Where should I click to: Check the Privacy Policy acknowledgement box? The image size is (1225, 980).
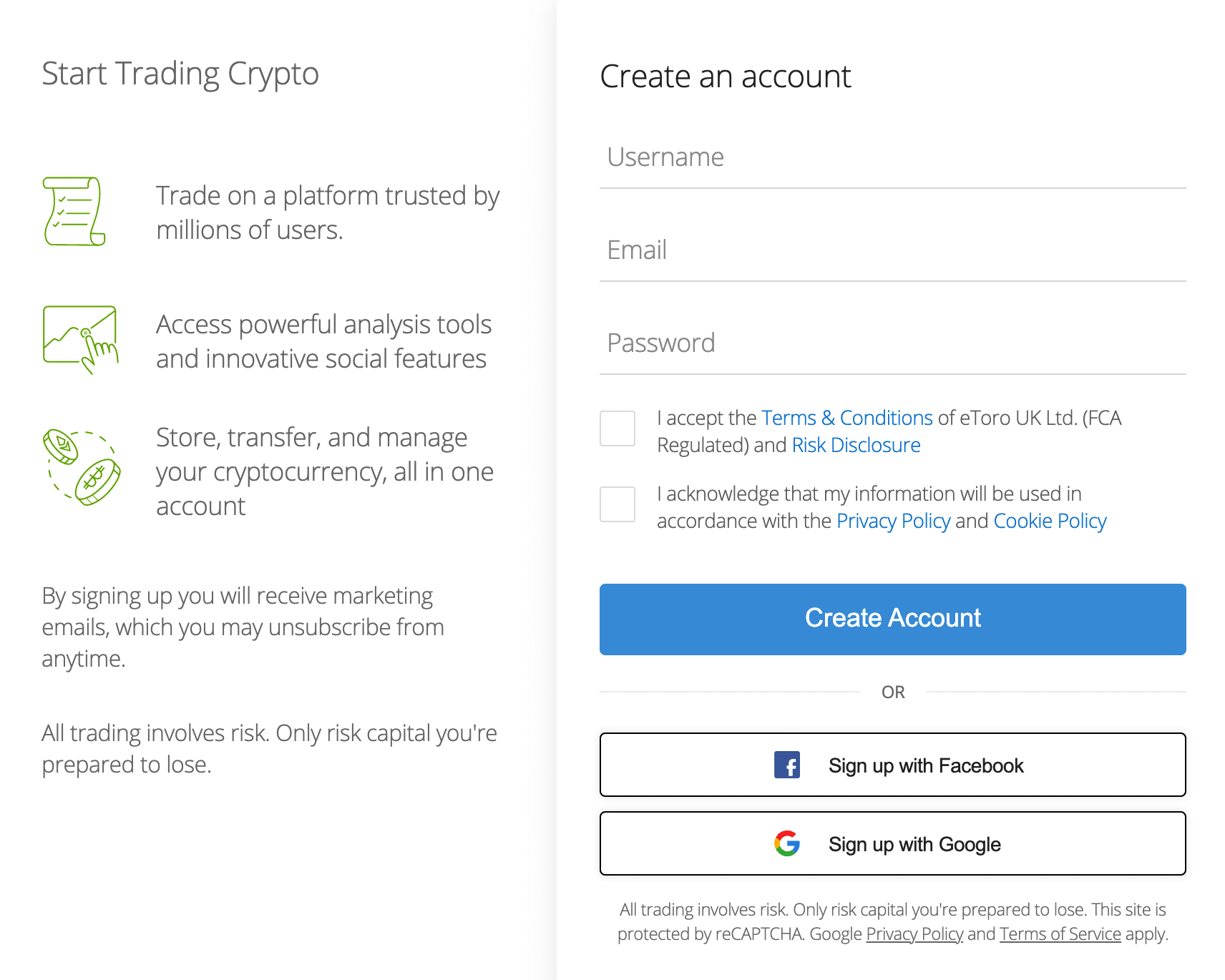tap(618, 504)
